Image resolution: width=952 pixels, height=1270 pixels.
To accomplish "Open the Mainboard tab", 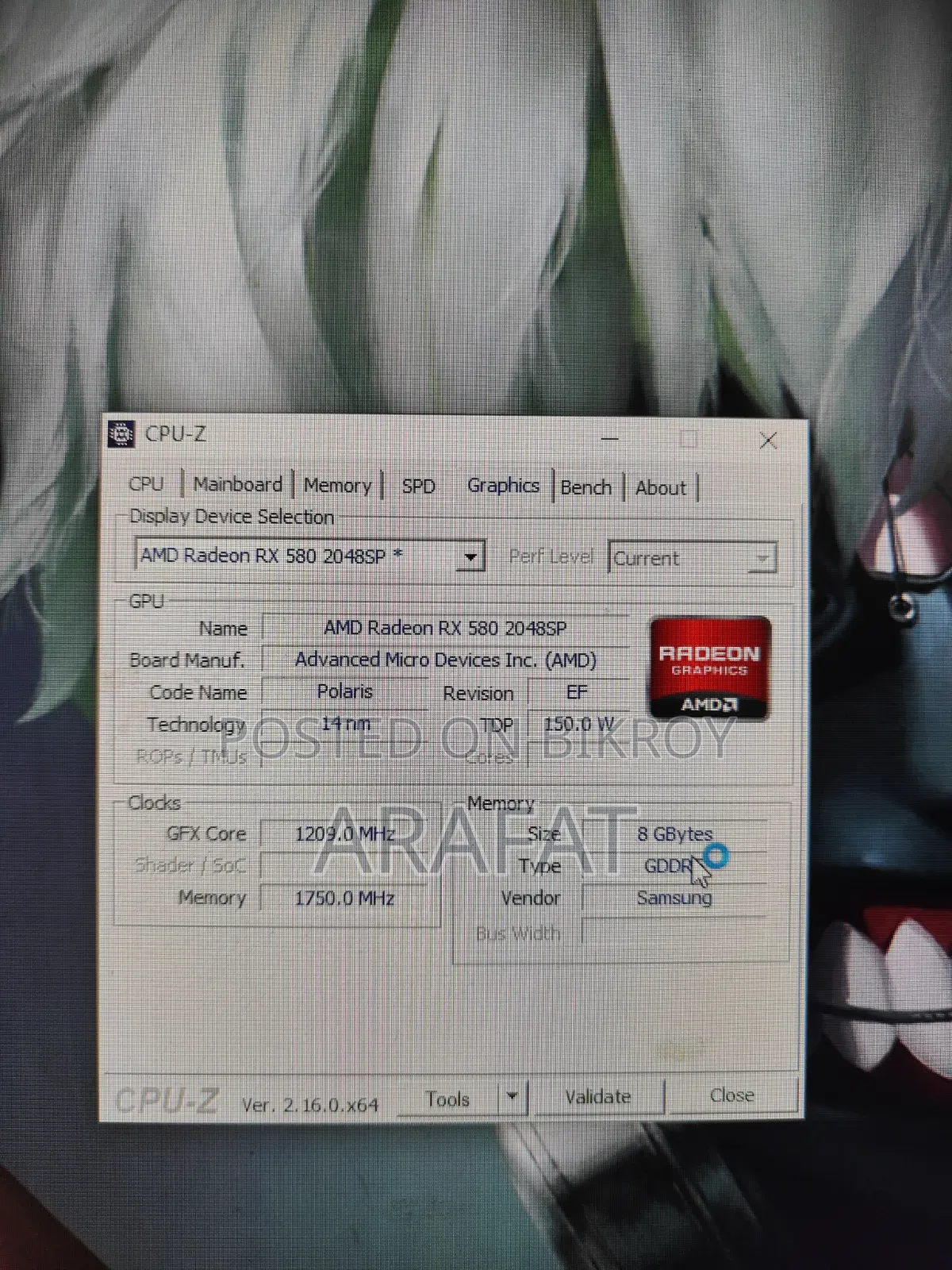I will point(237,484).
